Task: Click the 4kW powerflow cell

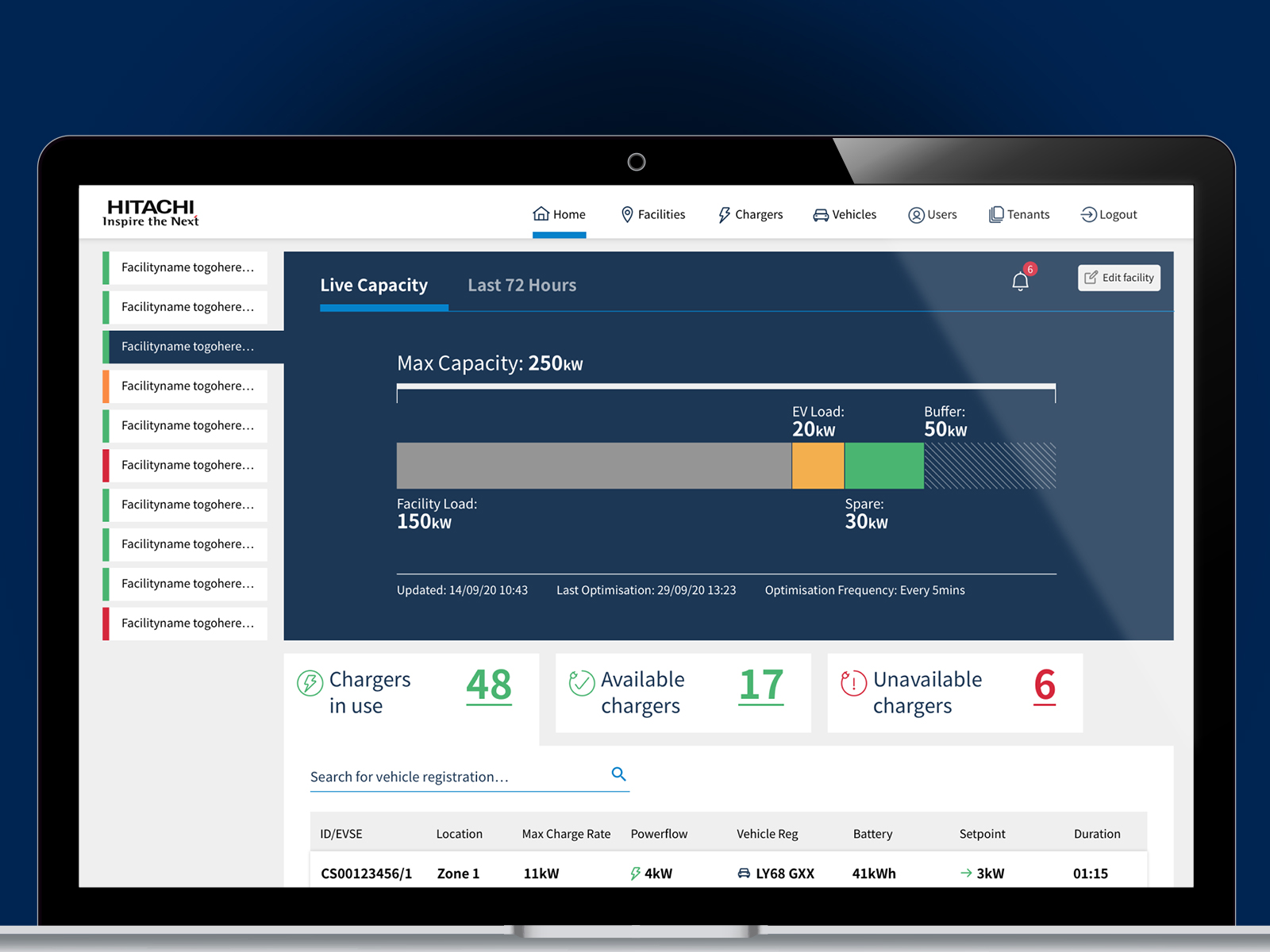Action: coord(652,873)
